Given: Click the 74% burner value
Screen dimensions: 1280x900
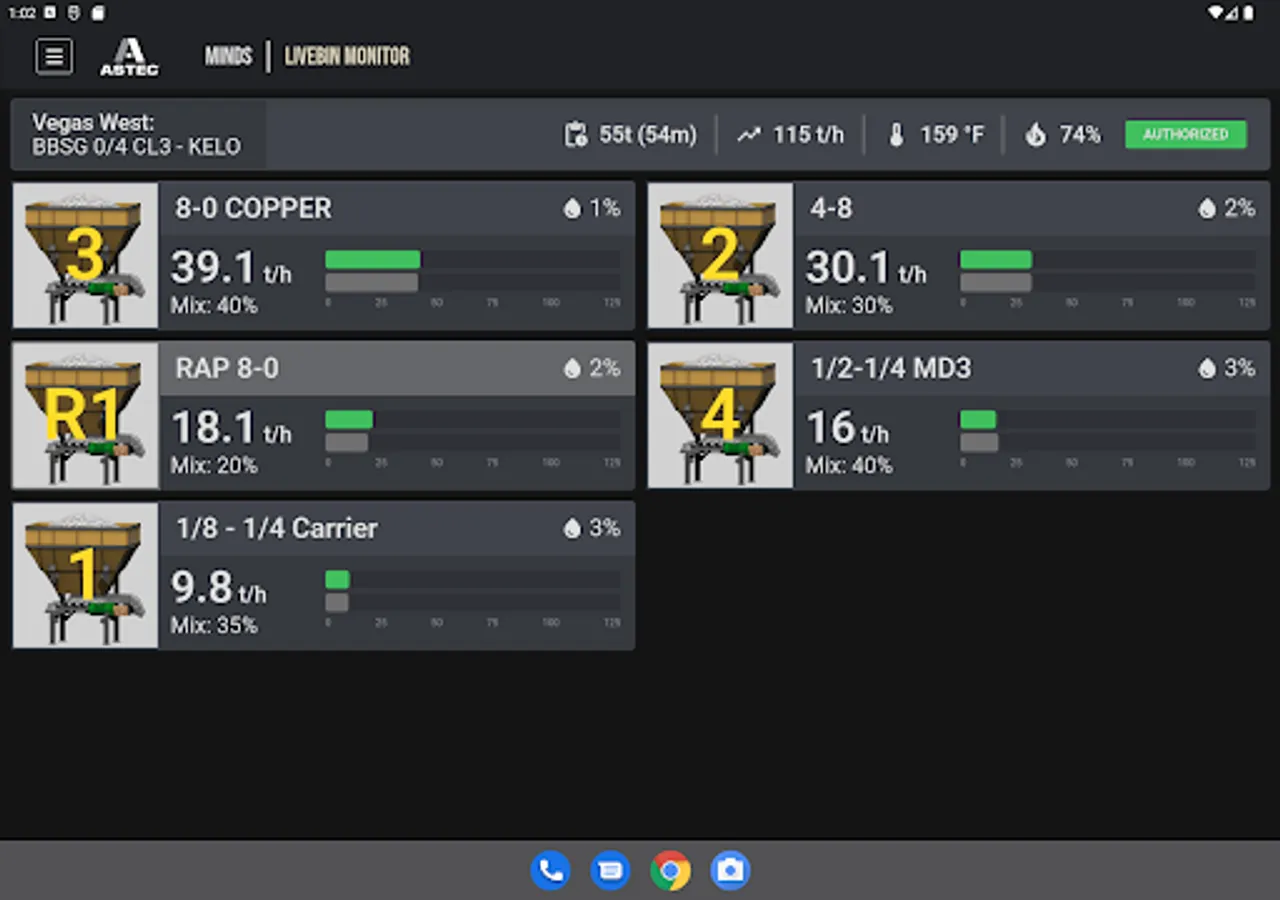Looking at the screenshot, I should coord(1079,135).
